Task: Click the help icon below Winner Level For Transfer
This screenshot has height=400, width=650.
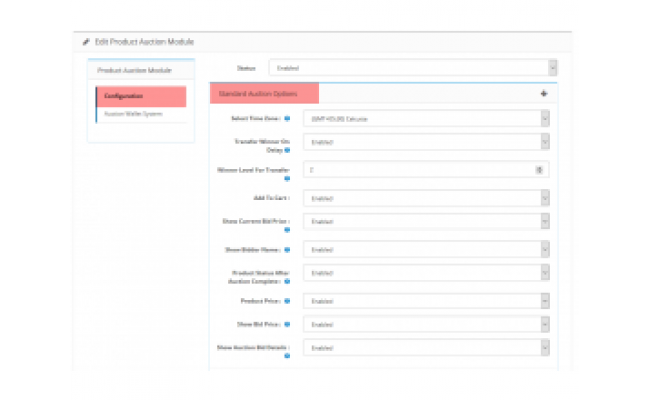Action: point(287,179)
